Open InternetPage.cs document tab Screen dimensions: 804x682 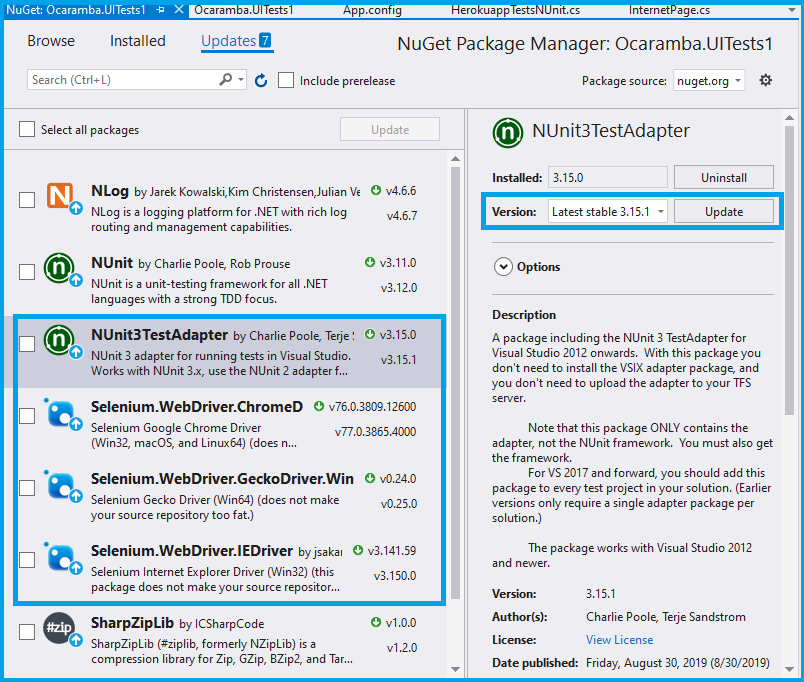click(x=669, y=10)
